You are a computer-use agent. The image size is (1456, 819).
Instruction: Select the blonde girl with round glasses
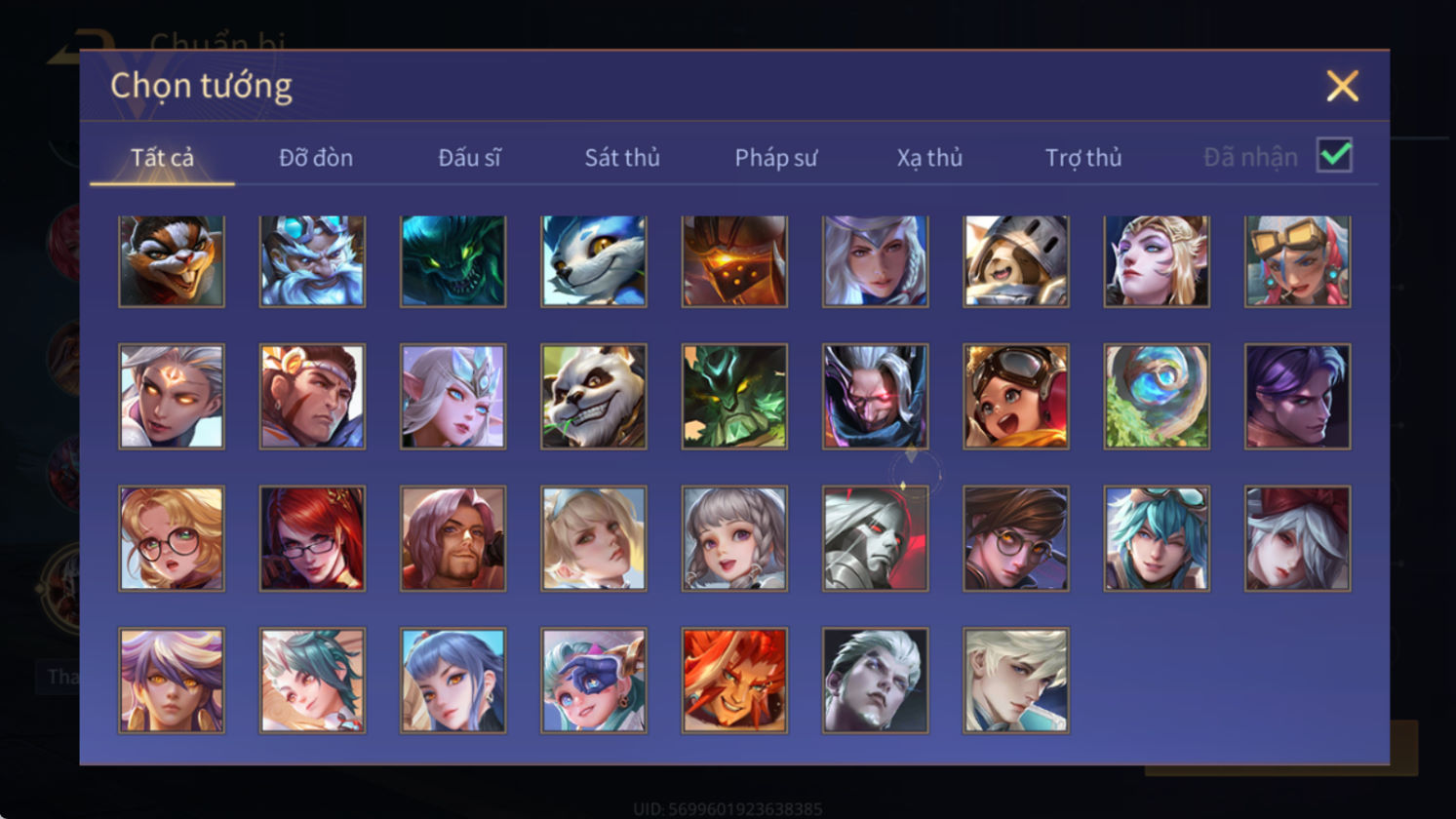(172, 539)
